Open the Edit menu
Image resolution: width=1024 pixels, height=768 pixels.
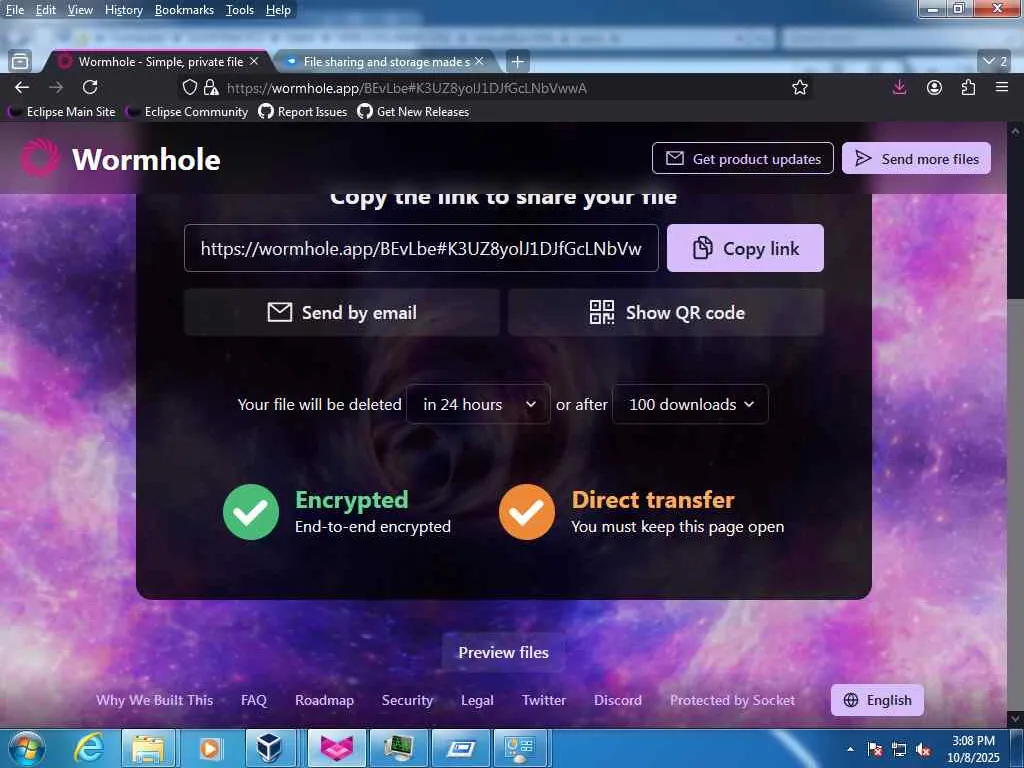(x=45, y=10)
